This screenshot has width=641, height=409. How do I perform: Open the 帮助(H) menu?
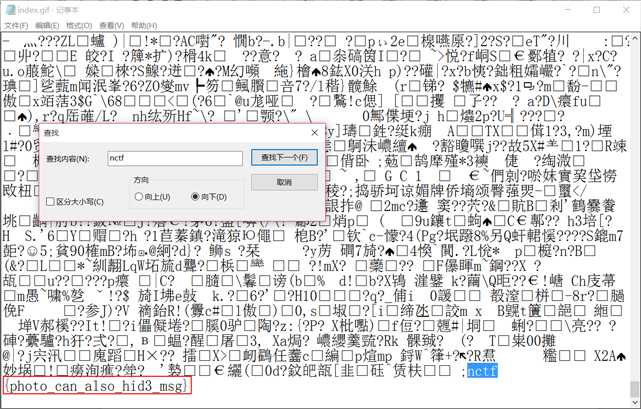144,25
